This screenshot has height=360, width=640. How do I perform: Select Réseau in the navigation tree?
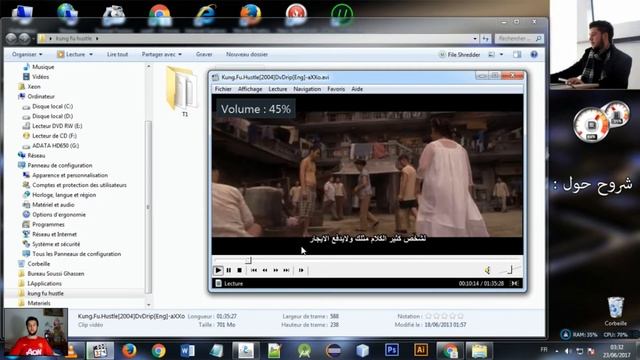pyautogui.click(x=36, y=156)
